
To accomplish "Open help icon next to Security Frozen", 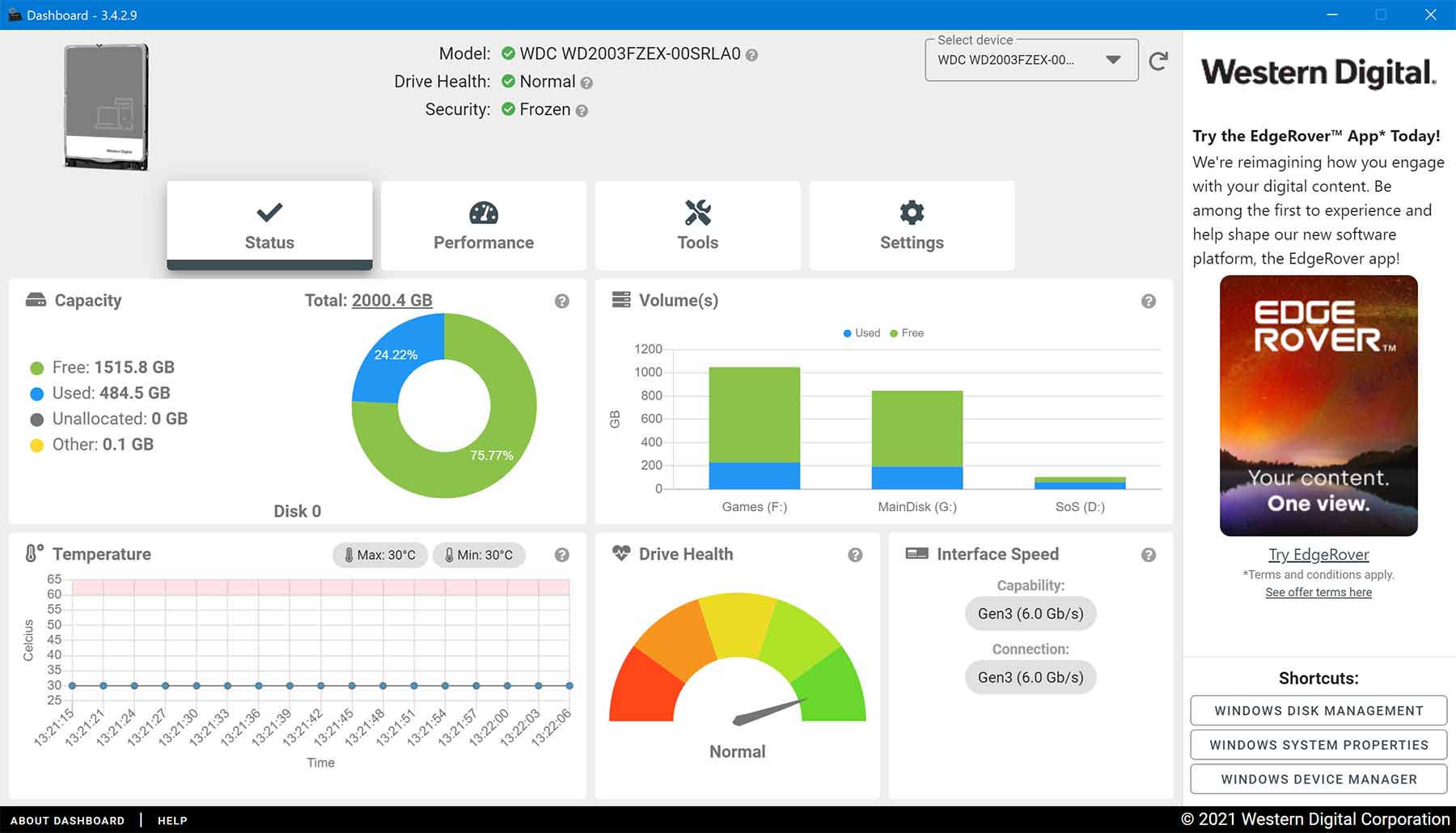I will tap(582, 111).
